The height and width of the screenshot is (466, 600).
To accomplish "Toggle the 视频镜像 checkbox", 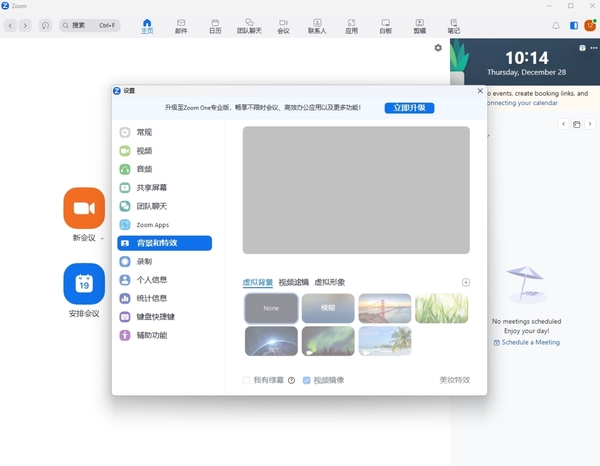I will (x=307, y=380).
